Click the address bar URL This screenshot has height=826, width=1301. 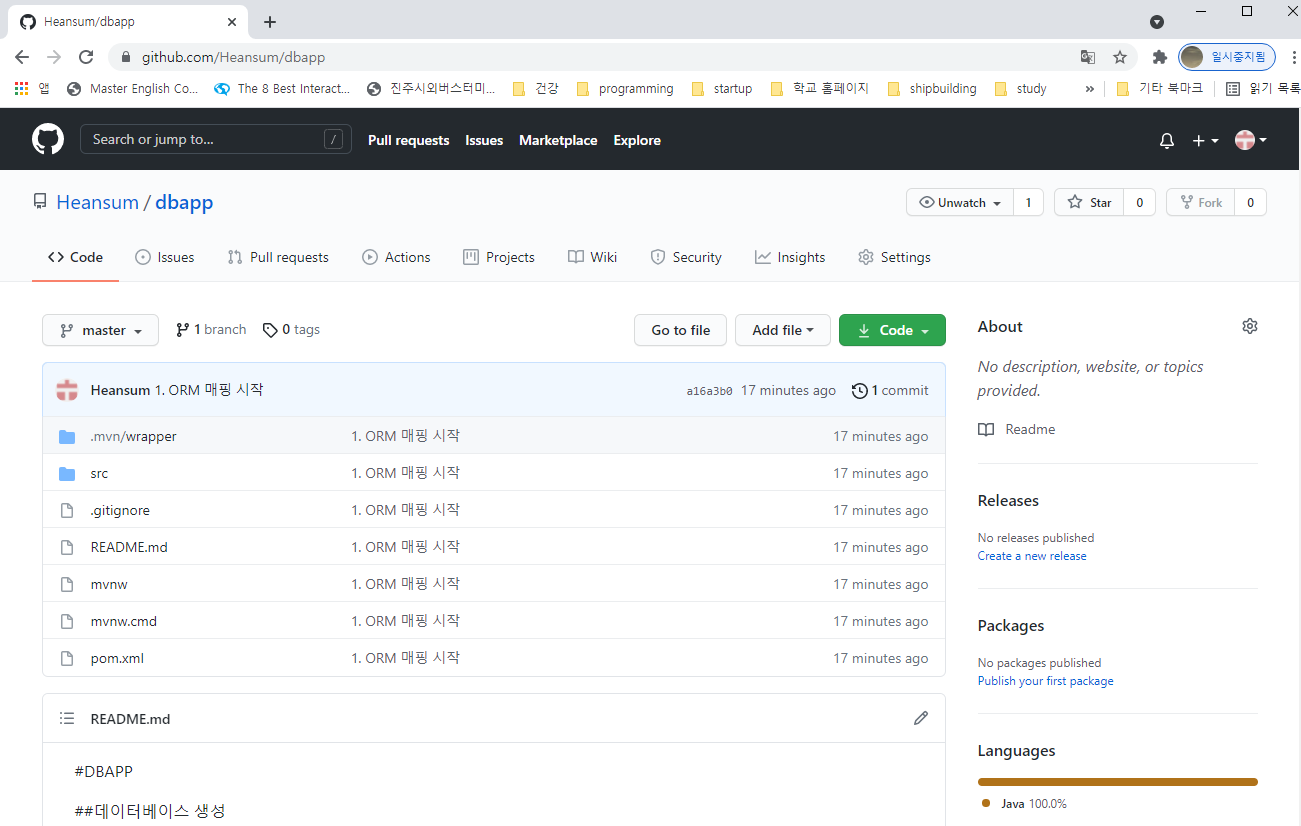pos(233,57)
